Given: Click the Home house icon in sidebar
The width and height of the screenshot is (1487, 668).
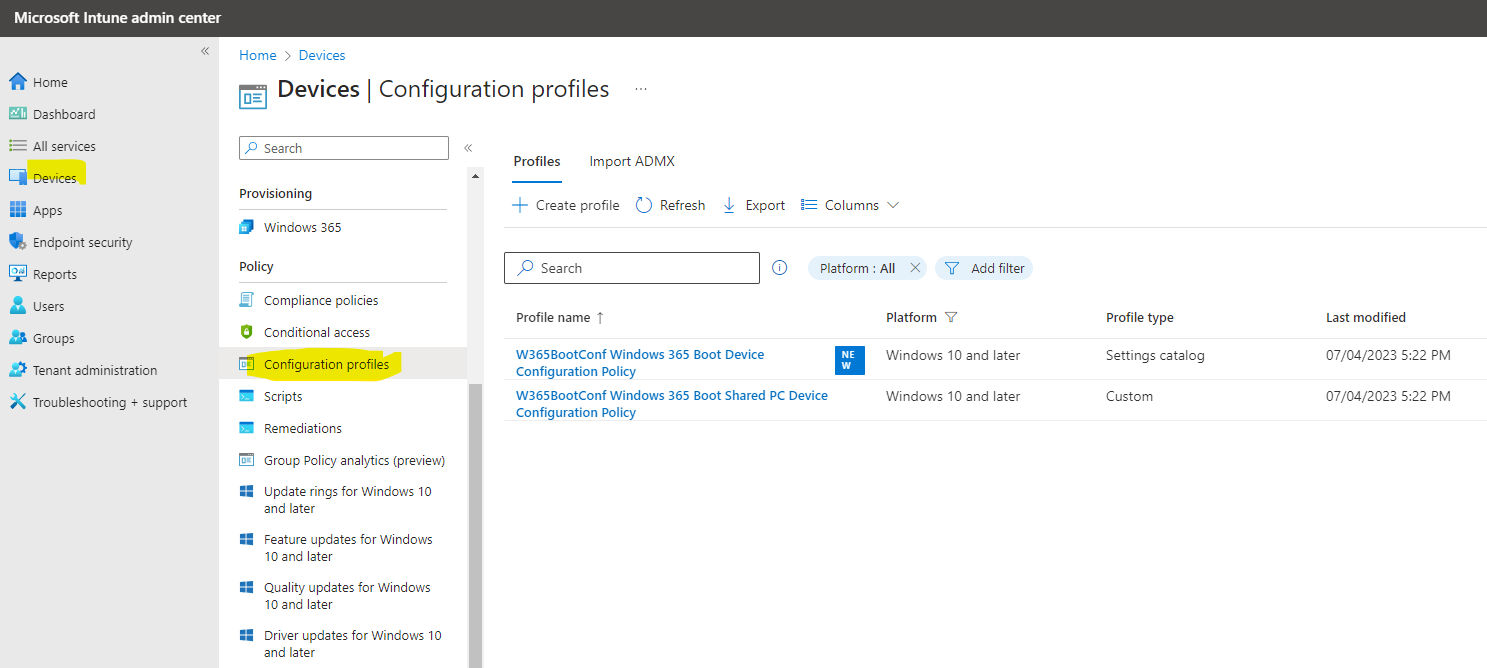Looking at the screenshot, I should [x=17, y=82].
